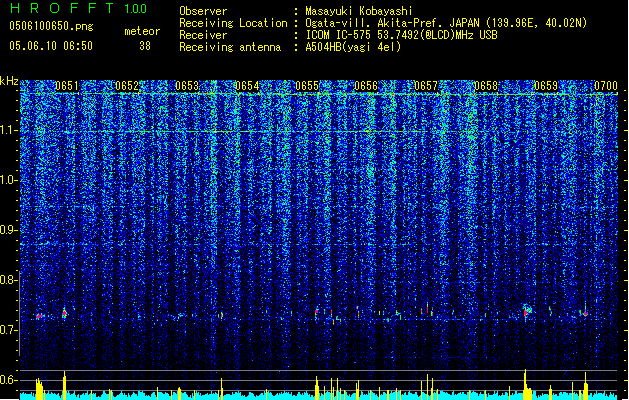Click the HROFFT 1.00 title text
The width and height of the screenshot is (629, 400).
click(79, 8)
